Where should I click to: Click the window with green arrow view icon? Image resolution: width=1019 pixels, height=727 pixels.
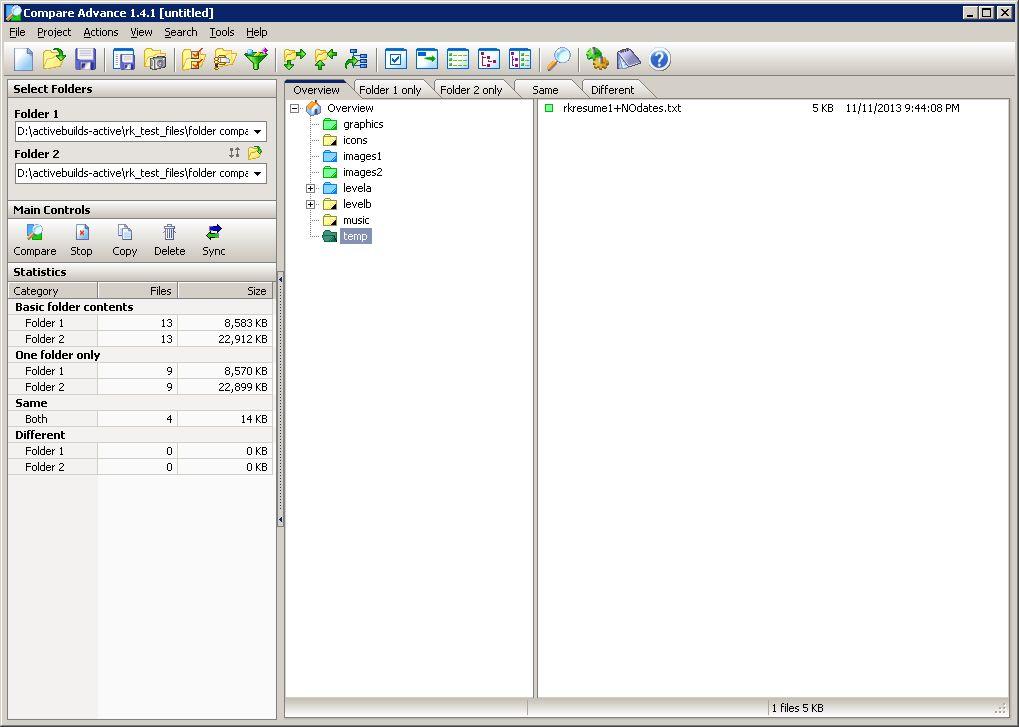426,59
